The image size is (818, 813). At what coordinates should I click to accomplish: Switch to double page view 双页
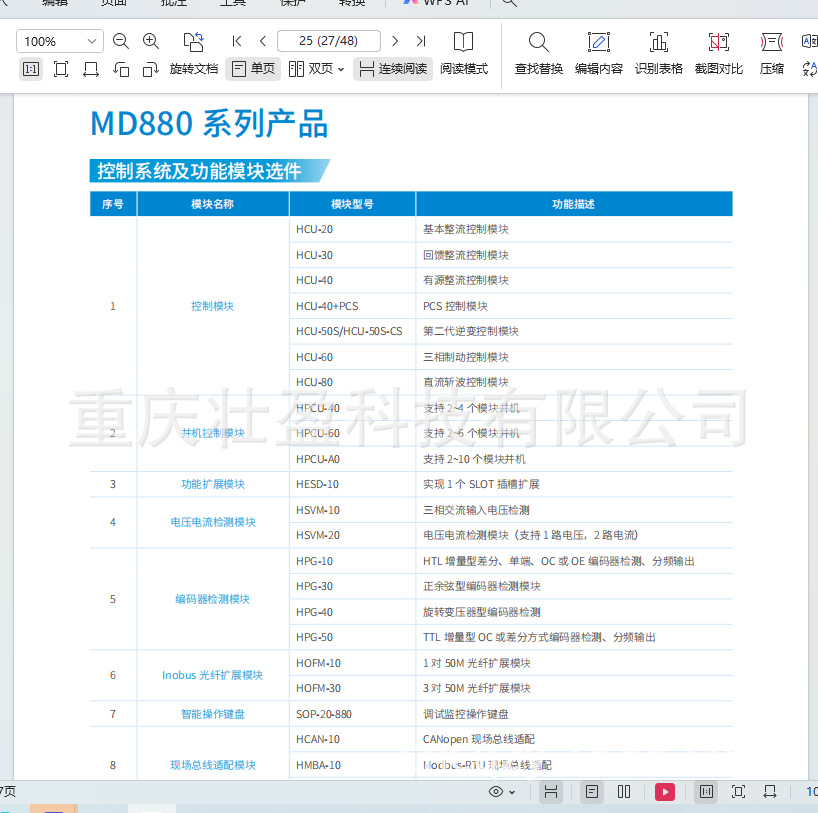click(310, 69)
